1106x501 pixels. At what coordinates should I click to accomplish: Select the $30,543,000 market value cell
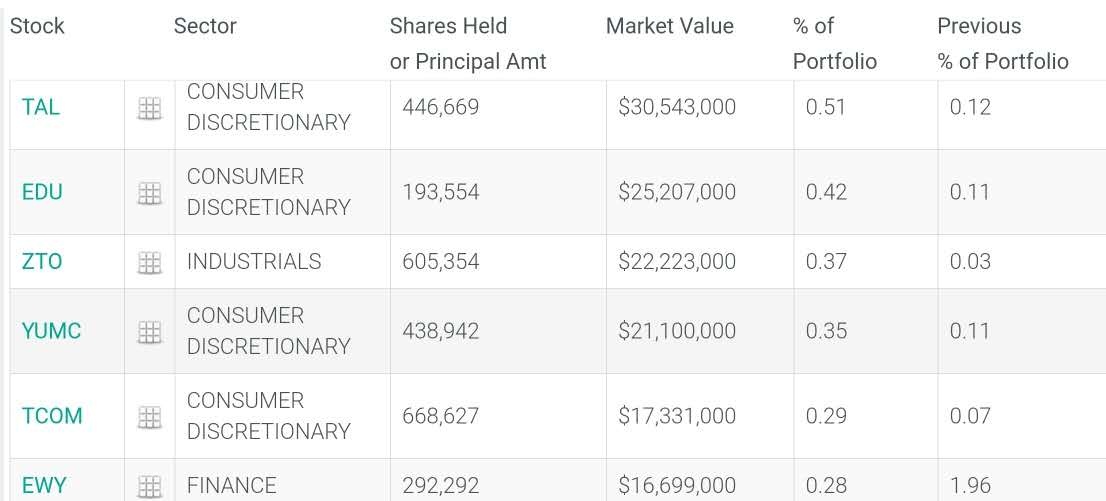(x=677, y=107)
